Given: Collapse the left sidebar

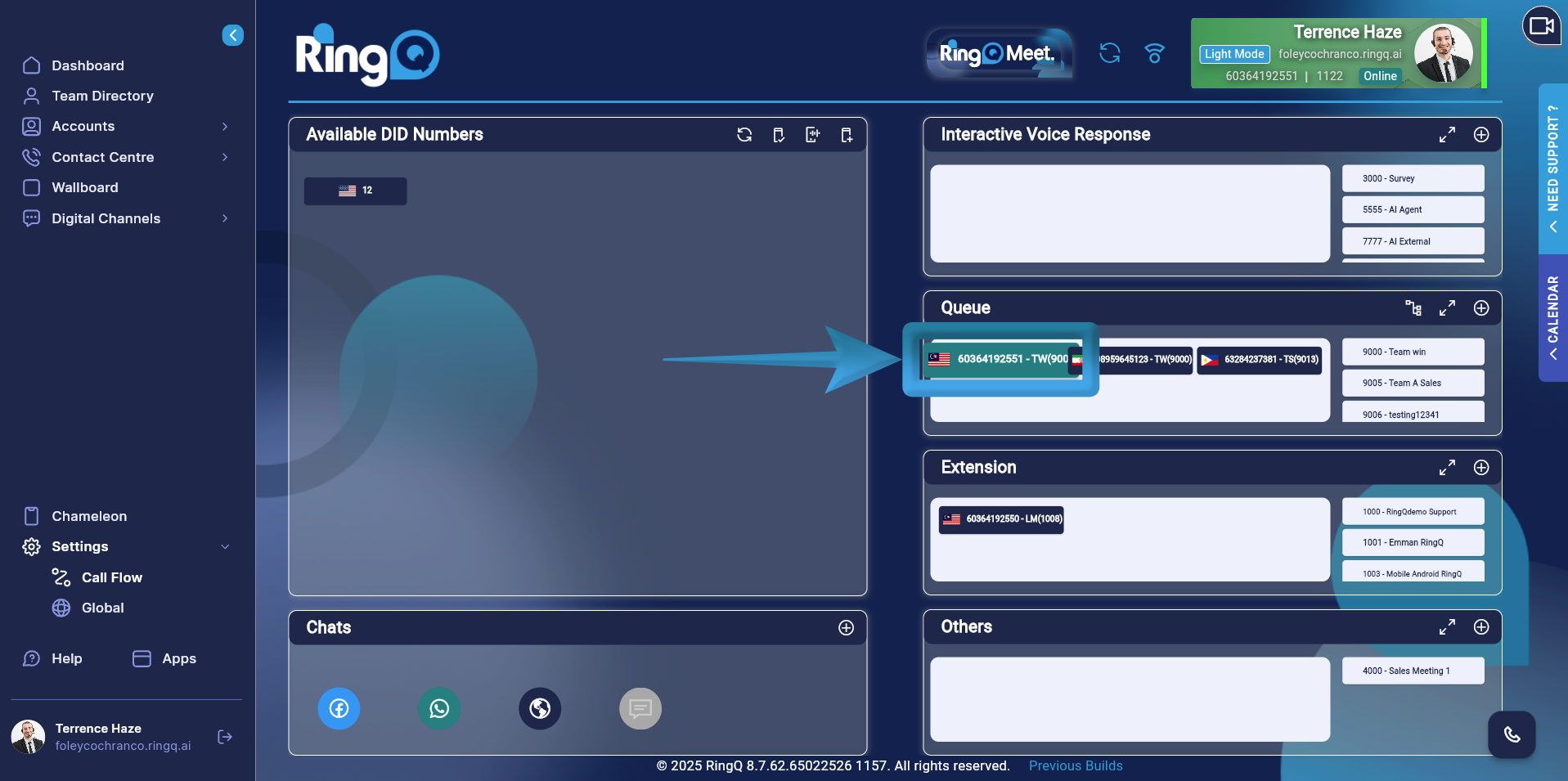Looking at the screenshot, I should click(x=232, y=35).
